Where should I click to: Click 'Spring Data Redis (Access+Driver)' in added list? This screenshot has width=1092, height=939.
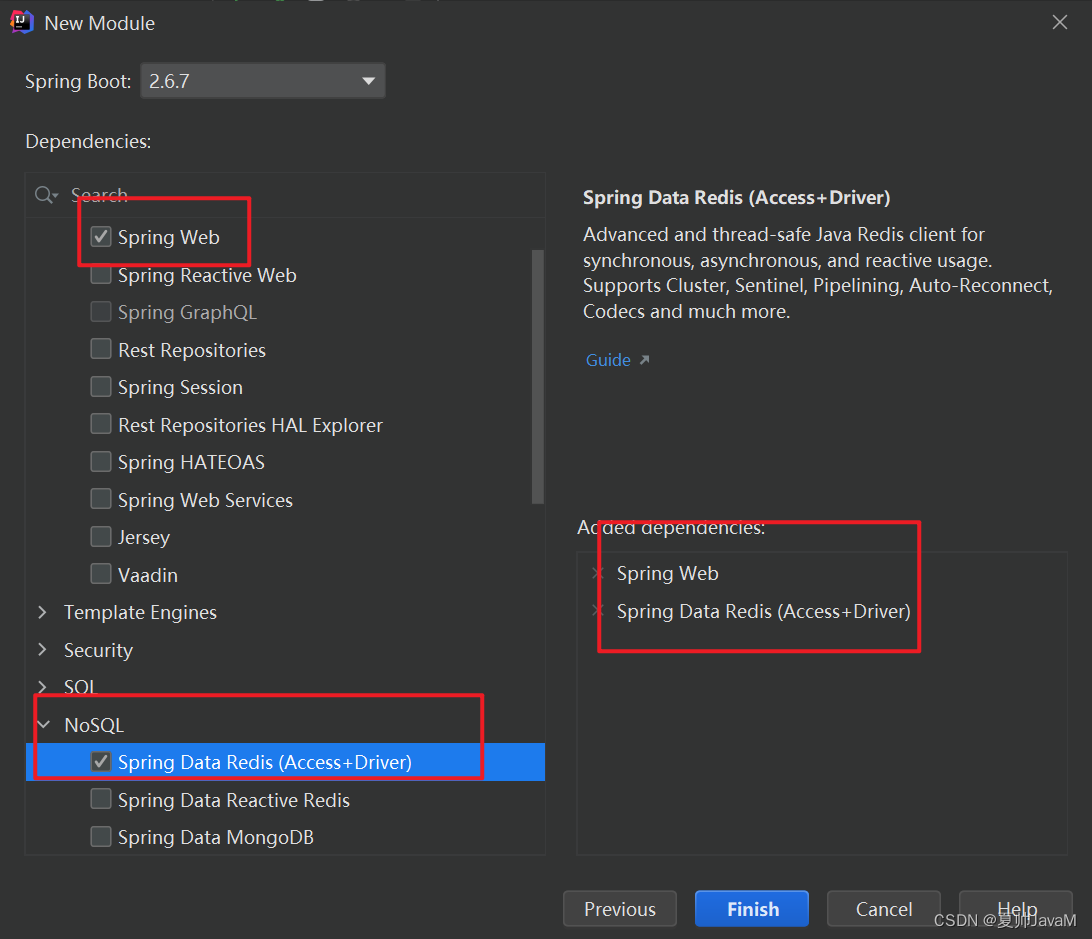[763, 611]
